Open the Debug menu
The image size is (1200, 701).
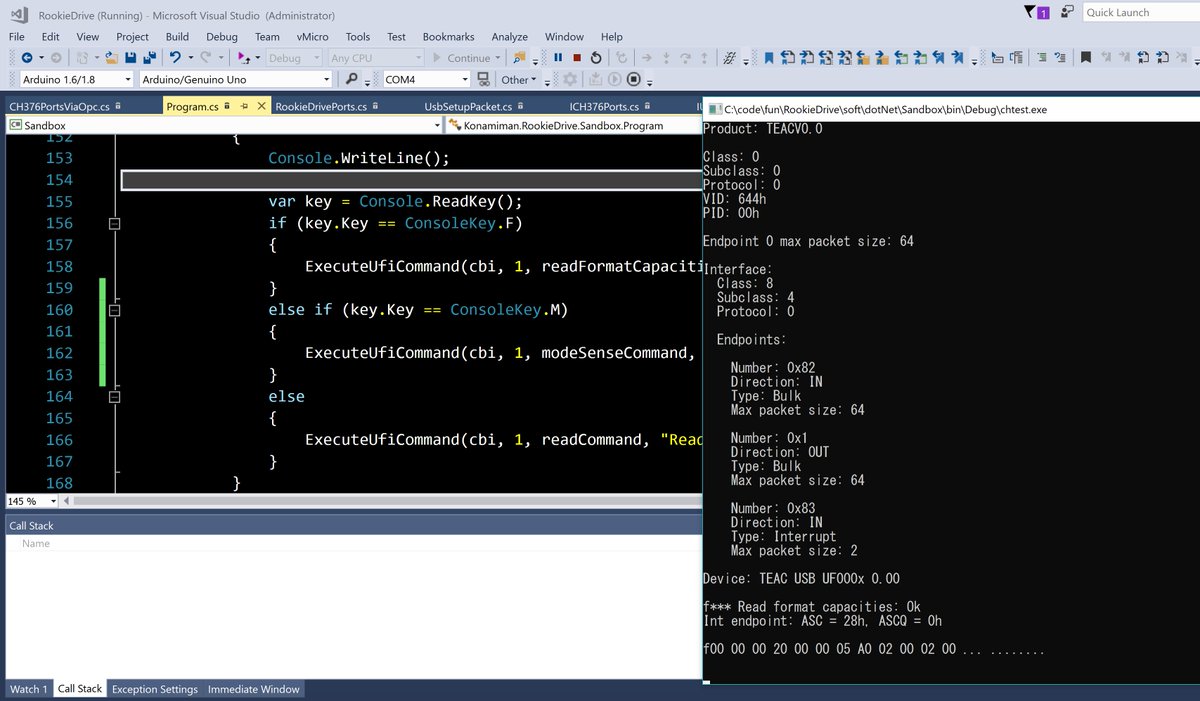click(222, 37)
